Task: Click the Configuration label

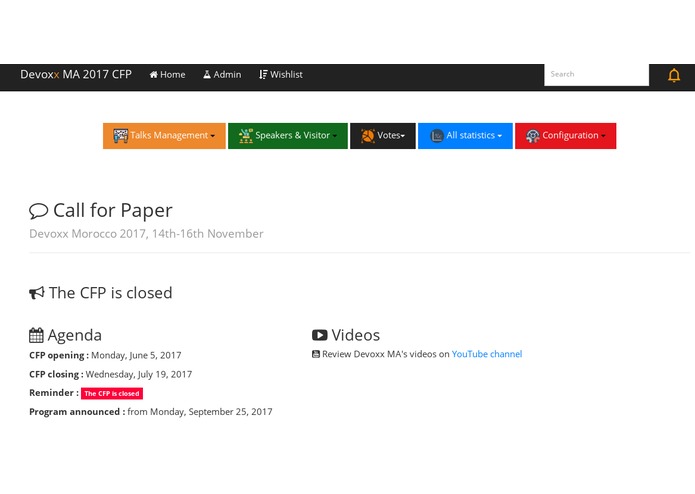Action: (x=570, y=135)
